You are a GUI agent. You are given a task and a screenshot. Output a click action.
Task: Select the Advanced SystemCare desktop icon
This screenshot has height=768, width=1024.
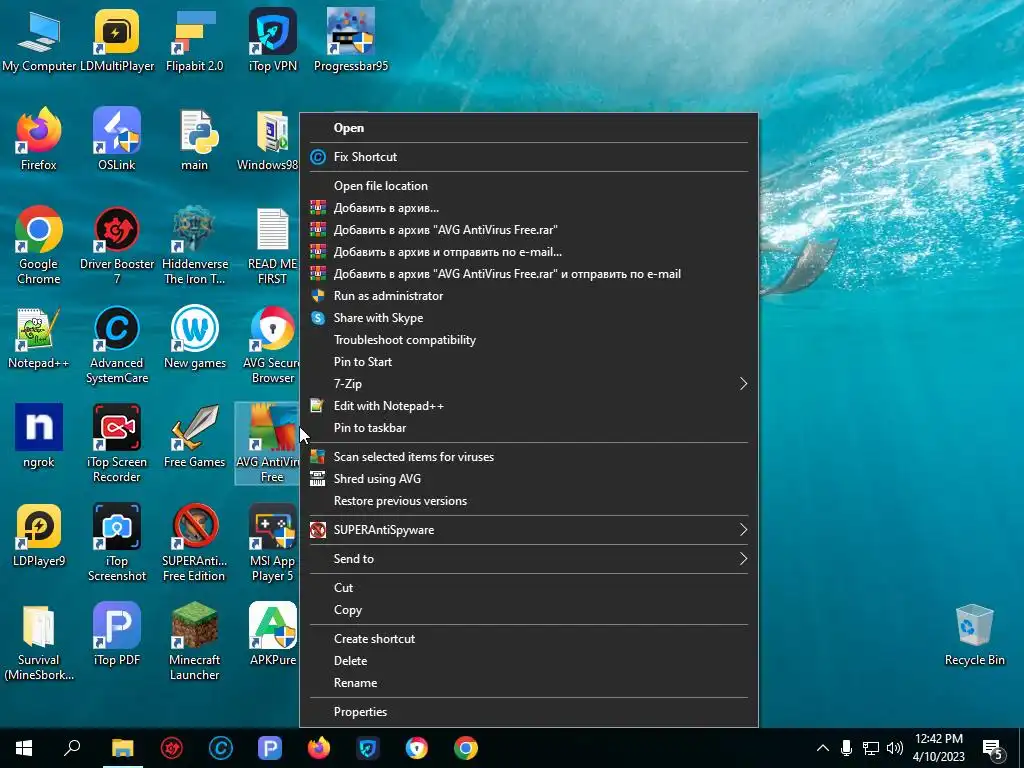(117, 345)
